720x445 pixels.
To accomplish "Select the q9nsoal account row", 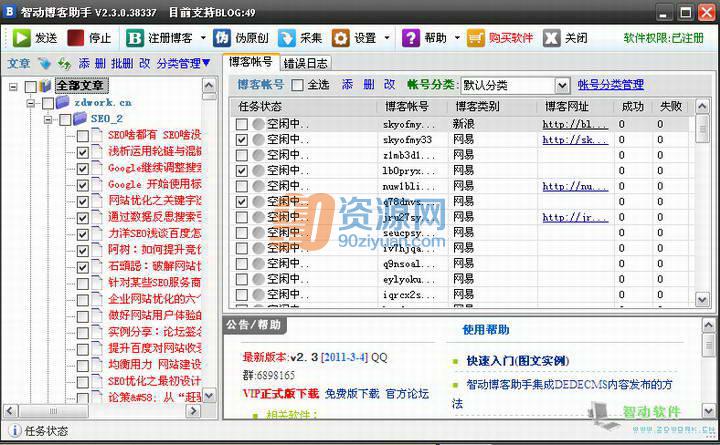I will coord(462,264).
